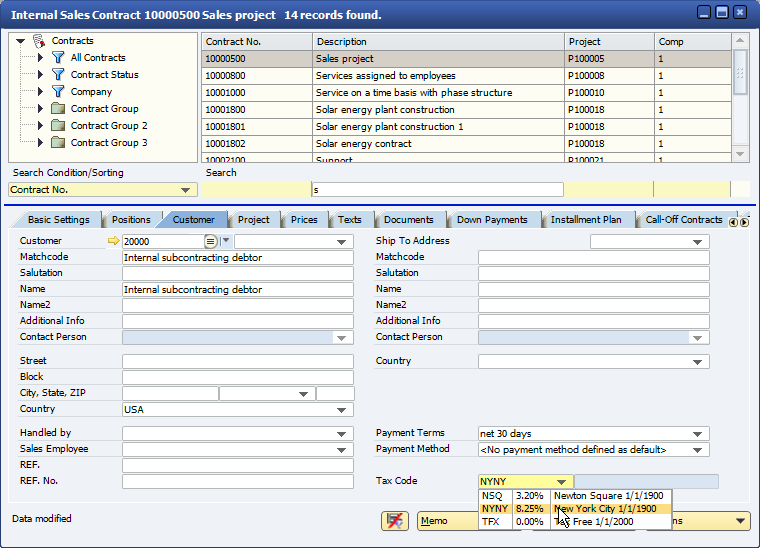
Task: Open the customer choose-from-list round icon
Action: pyautogui.click(x=210, y=241)
